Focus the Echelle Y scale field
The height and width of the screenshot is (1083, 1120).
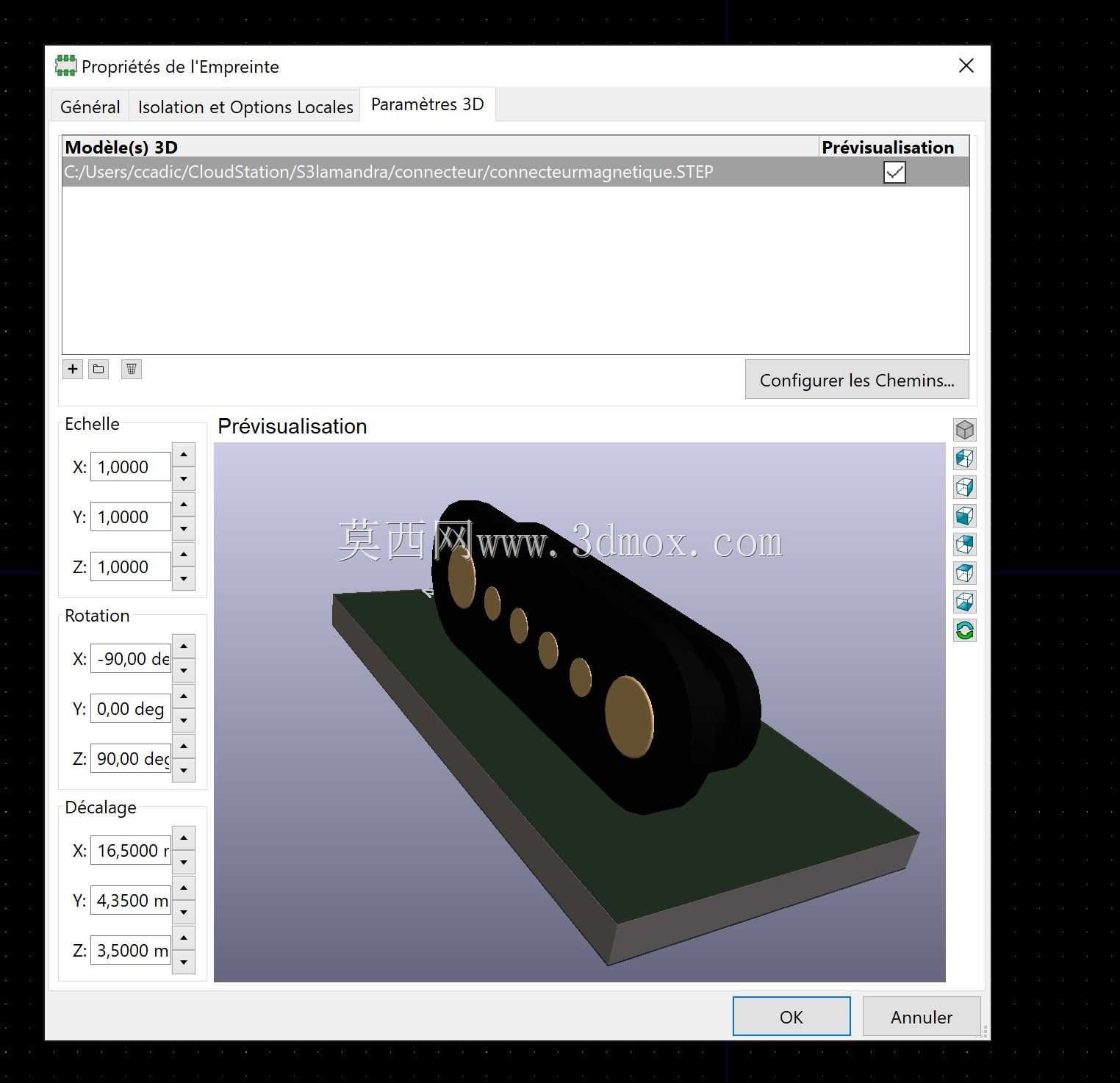pos(131,517)
